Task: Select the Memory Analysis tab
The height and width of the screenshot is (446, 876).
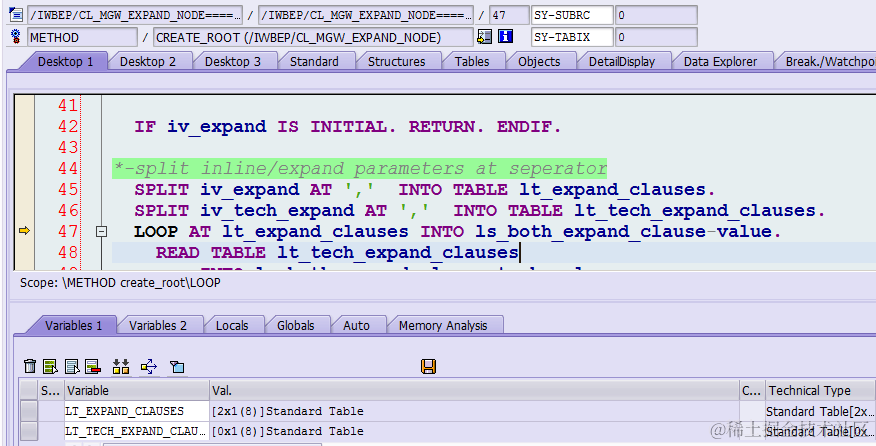Action: click(443, 325)
